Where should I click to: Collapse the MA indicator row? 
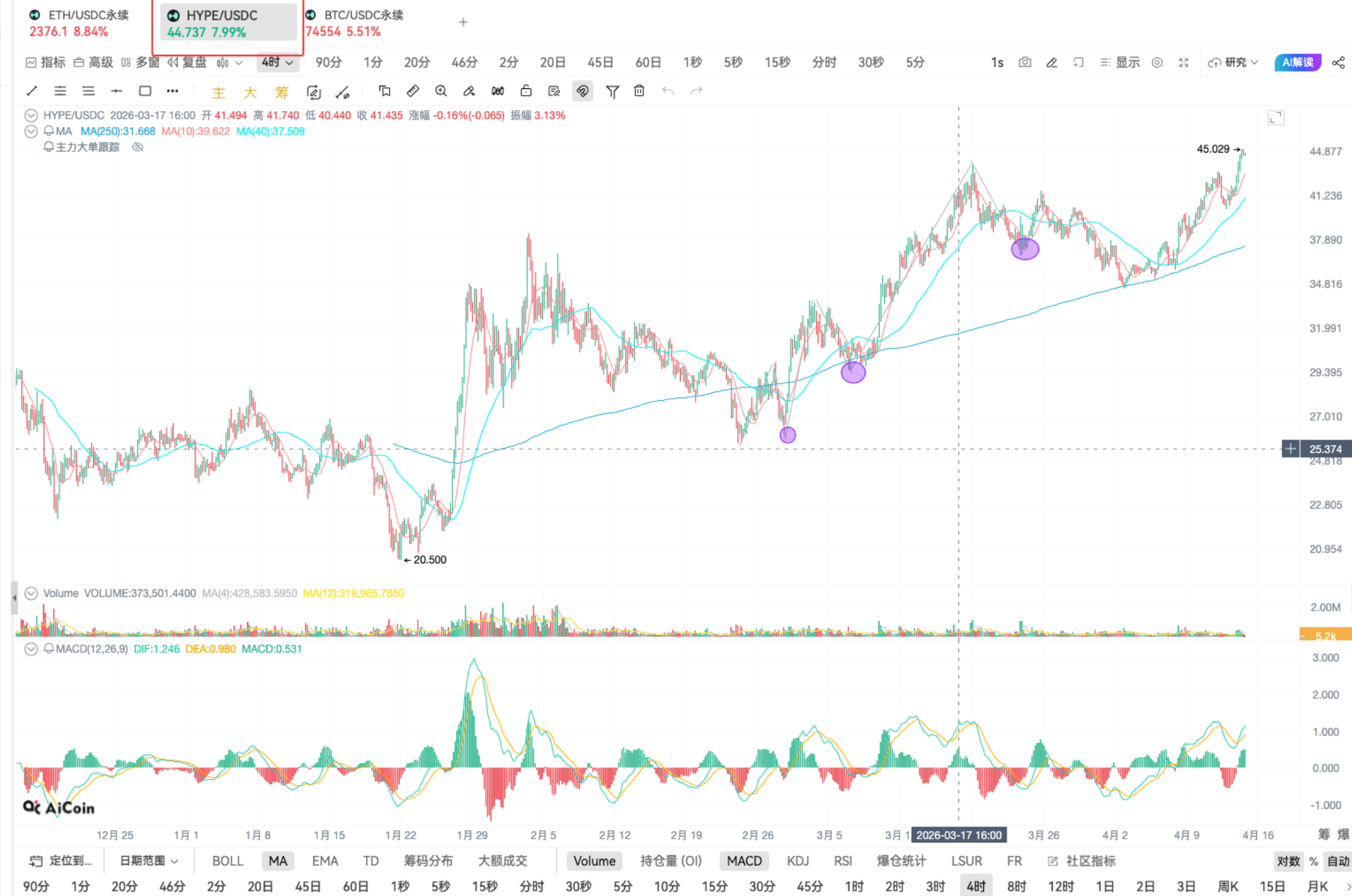(x=31, y=131)
